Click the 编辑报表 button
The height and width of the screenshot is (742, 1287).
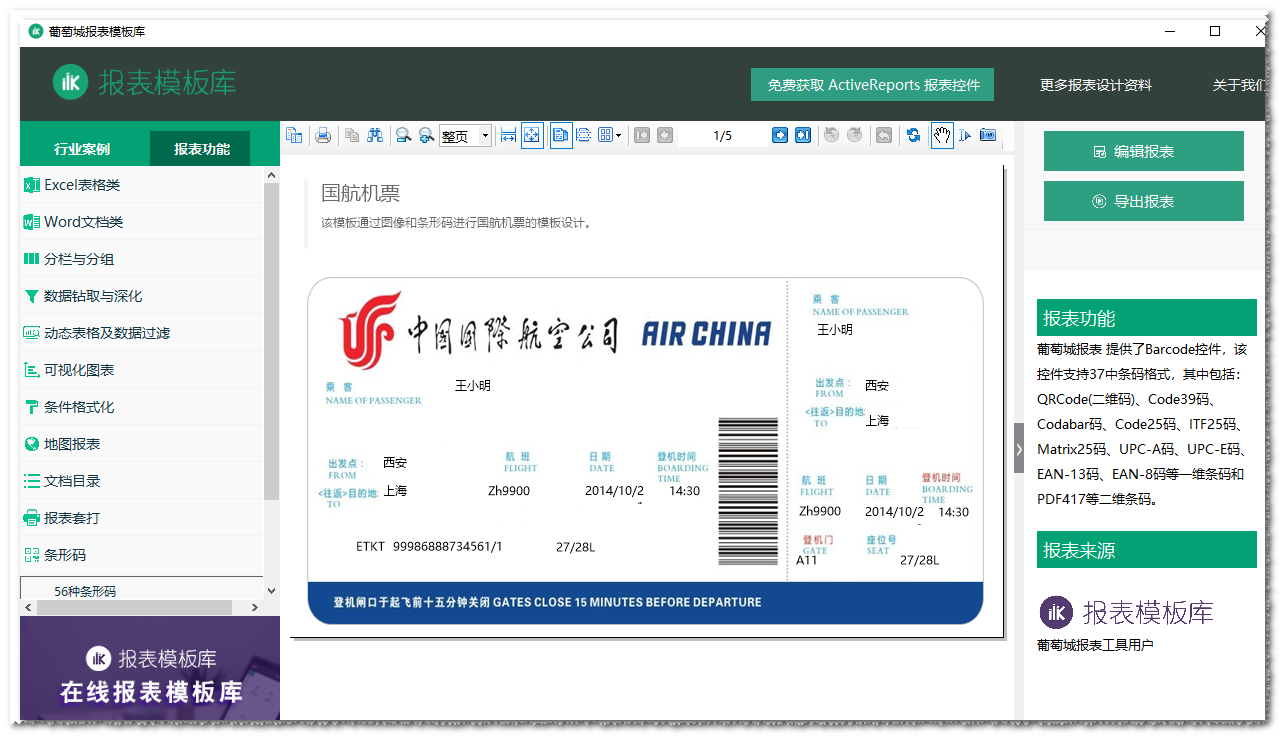point(1144,151)
